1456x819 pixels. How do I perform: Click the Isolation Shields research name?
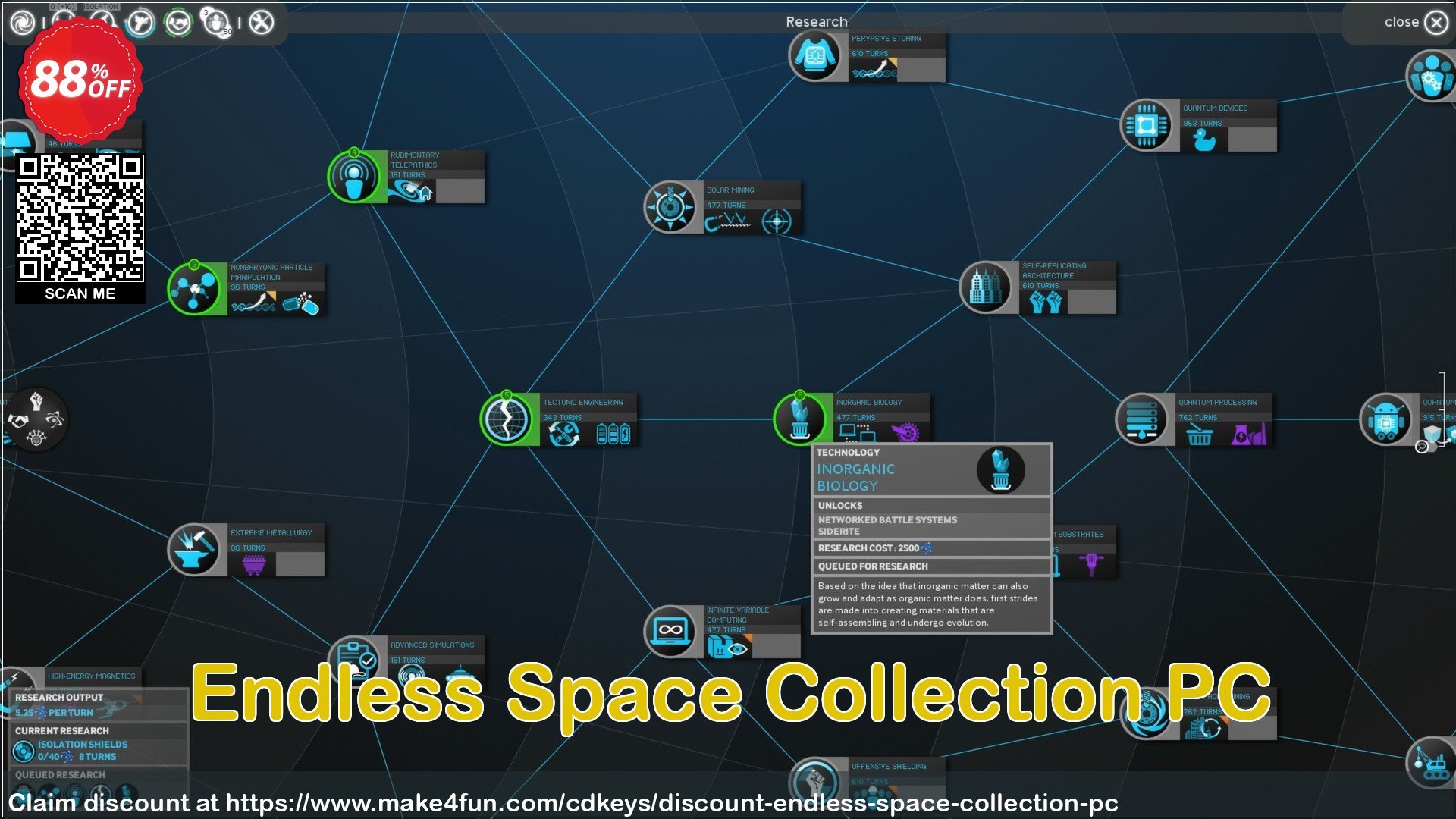pyautogui.click(x=83, y=745)
